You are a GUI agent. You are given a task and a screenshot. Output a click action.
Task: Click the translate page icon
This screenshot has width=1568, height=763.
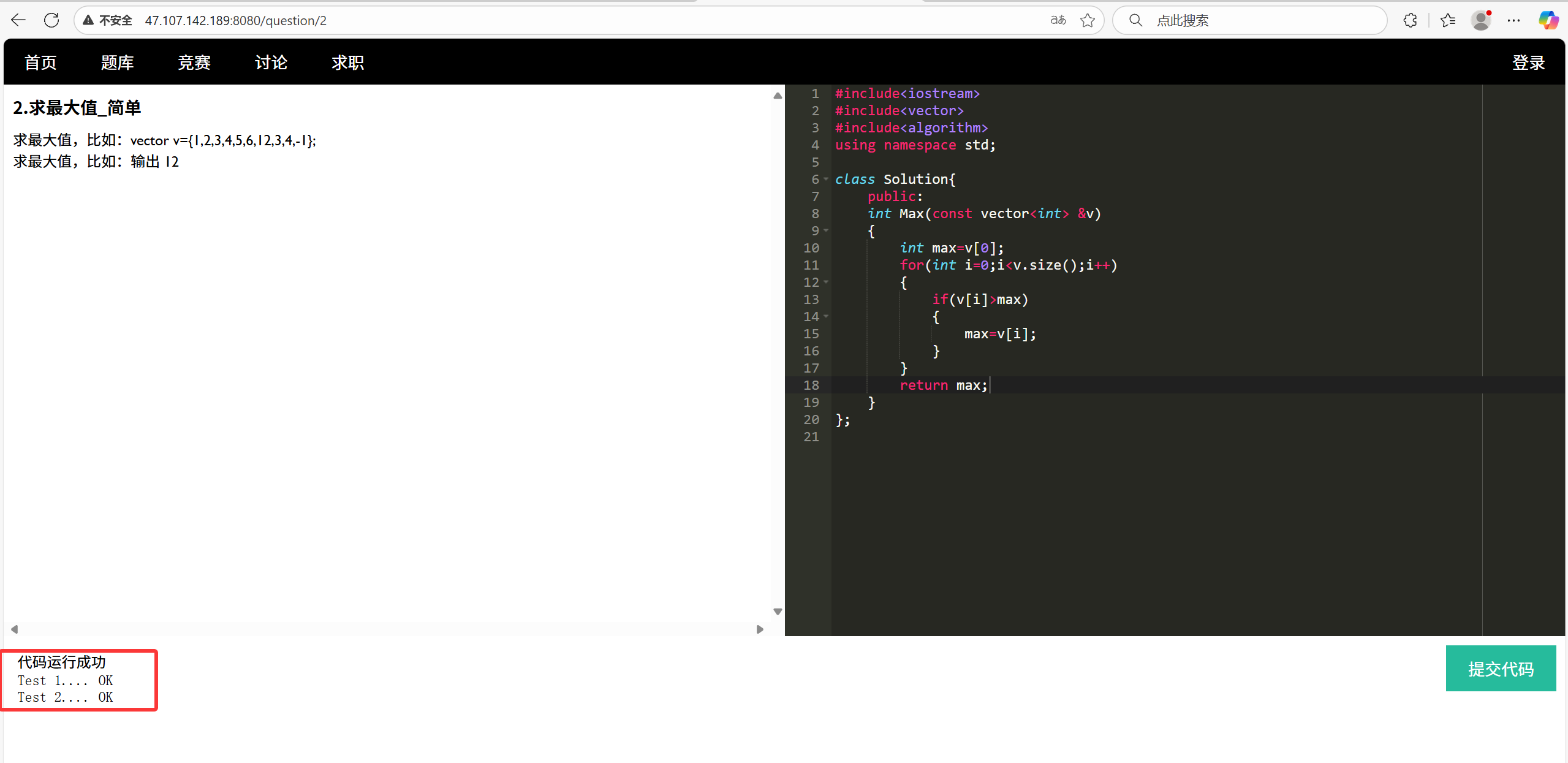[x=1058, y=20]
